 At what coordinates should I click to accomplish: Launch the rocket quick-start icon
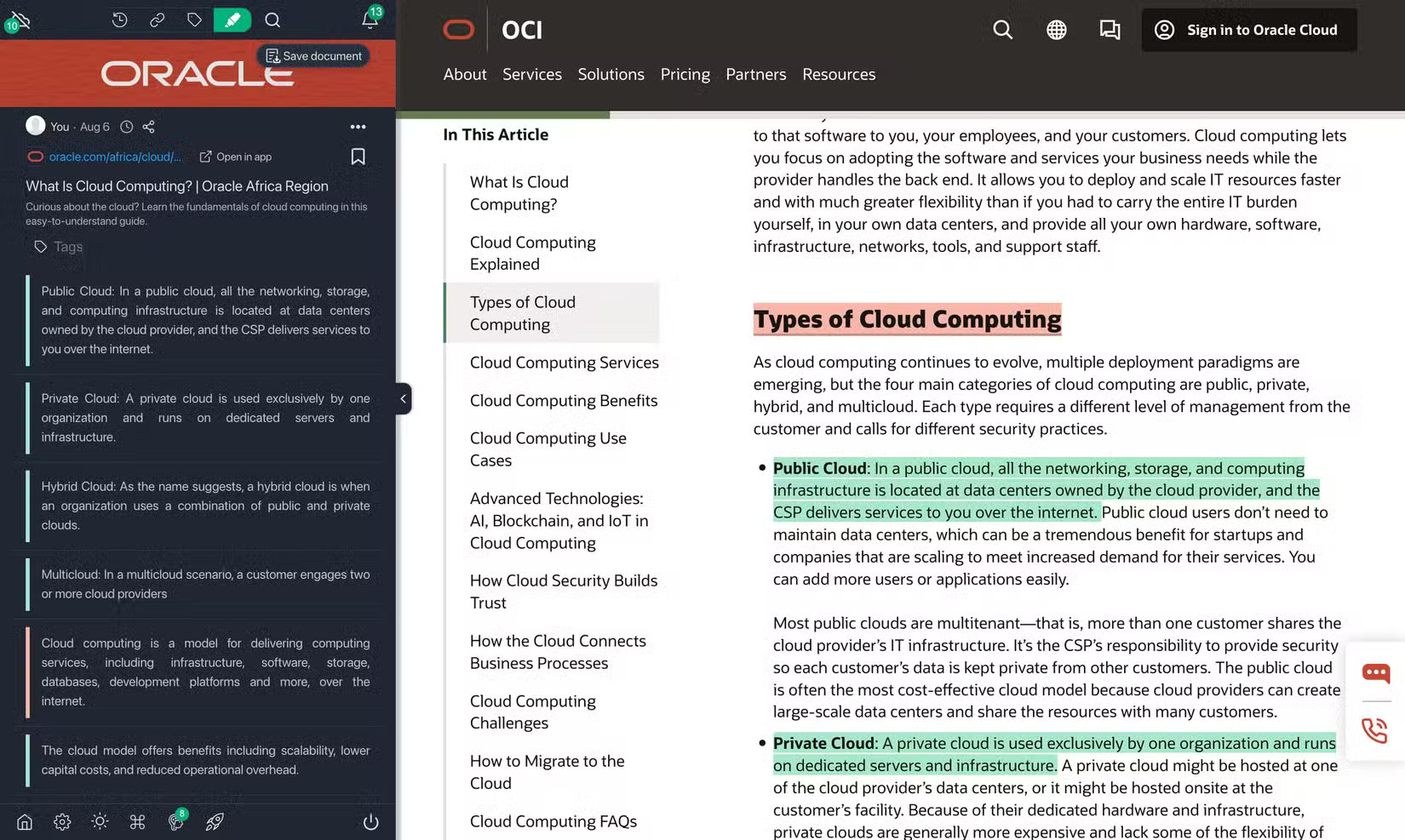[x=214, y=822]
